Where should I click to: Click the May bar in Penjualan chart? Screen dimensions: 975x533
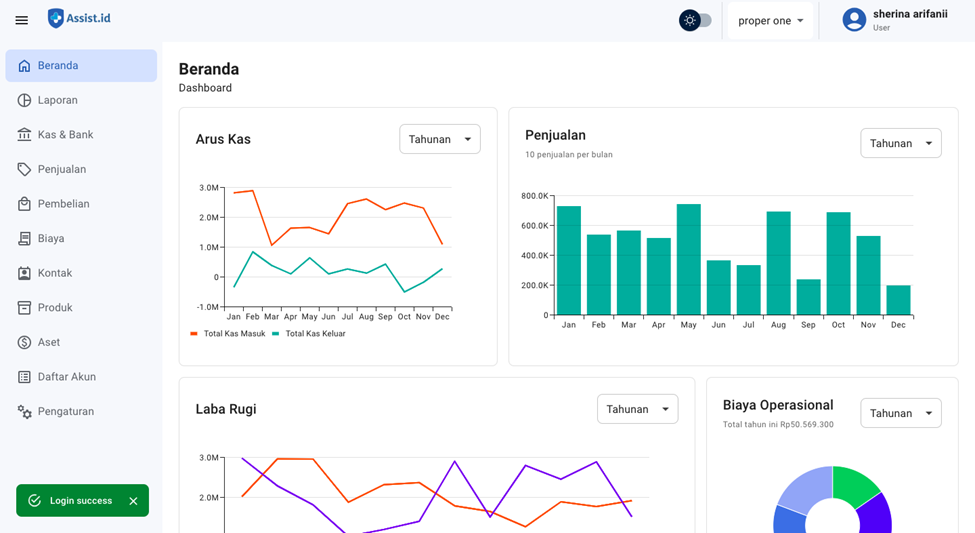click(x=688, y=260)
